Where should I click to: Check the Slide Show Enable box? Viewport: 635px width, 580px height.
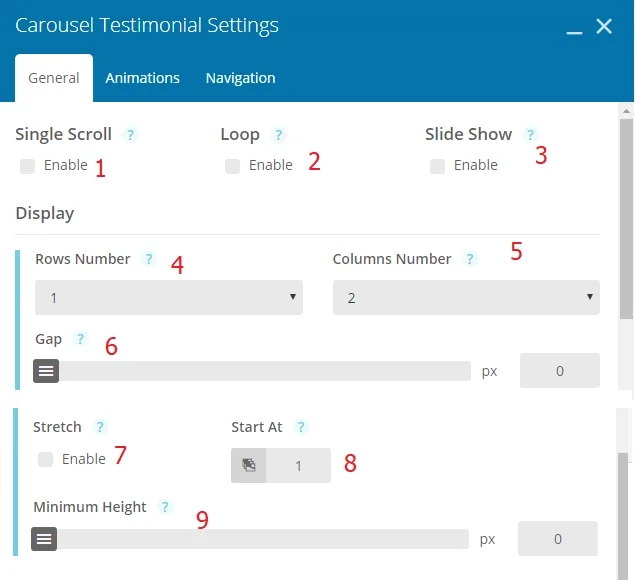[437, 166]
